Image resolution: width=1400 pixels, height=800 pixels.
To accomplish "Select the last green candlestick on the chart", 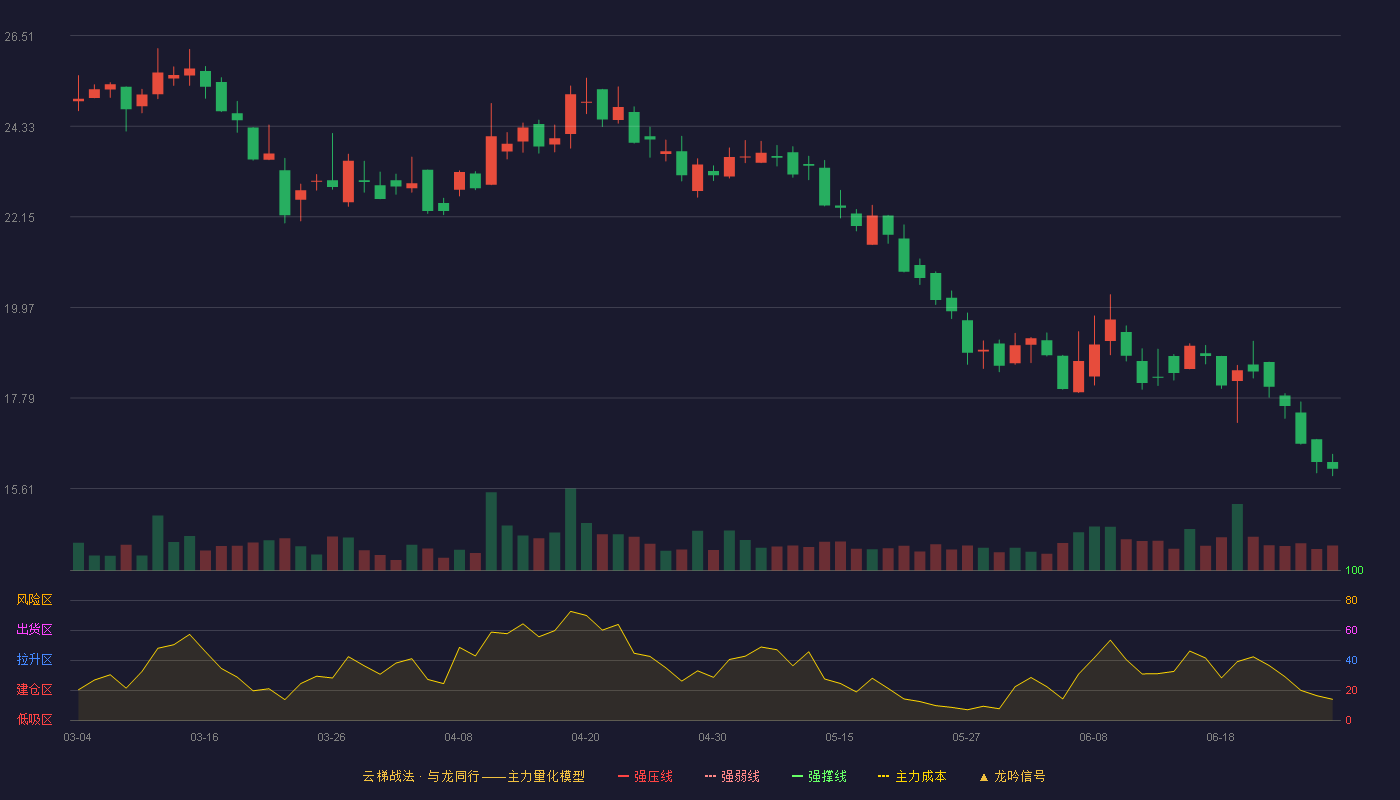I will pyautogui.click(x=1332, y=465).
